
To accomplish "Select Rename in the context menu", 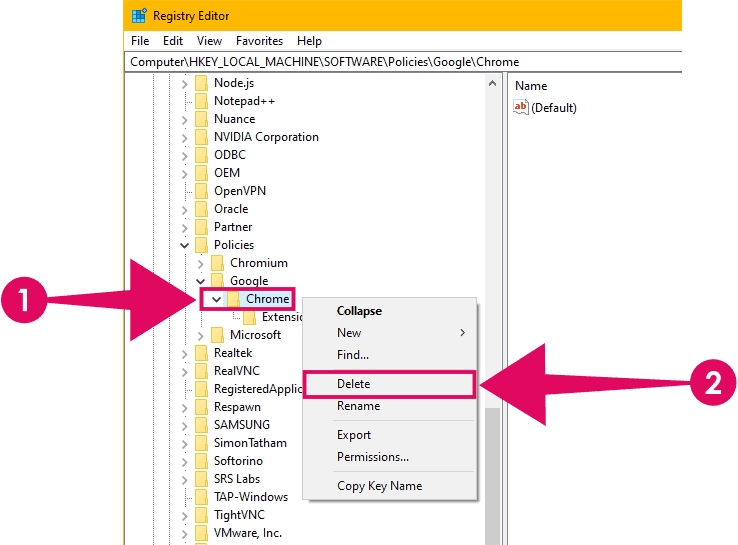I will (x=389, y=406).
